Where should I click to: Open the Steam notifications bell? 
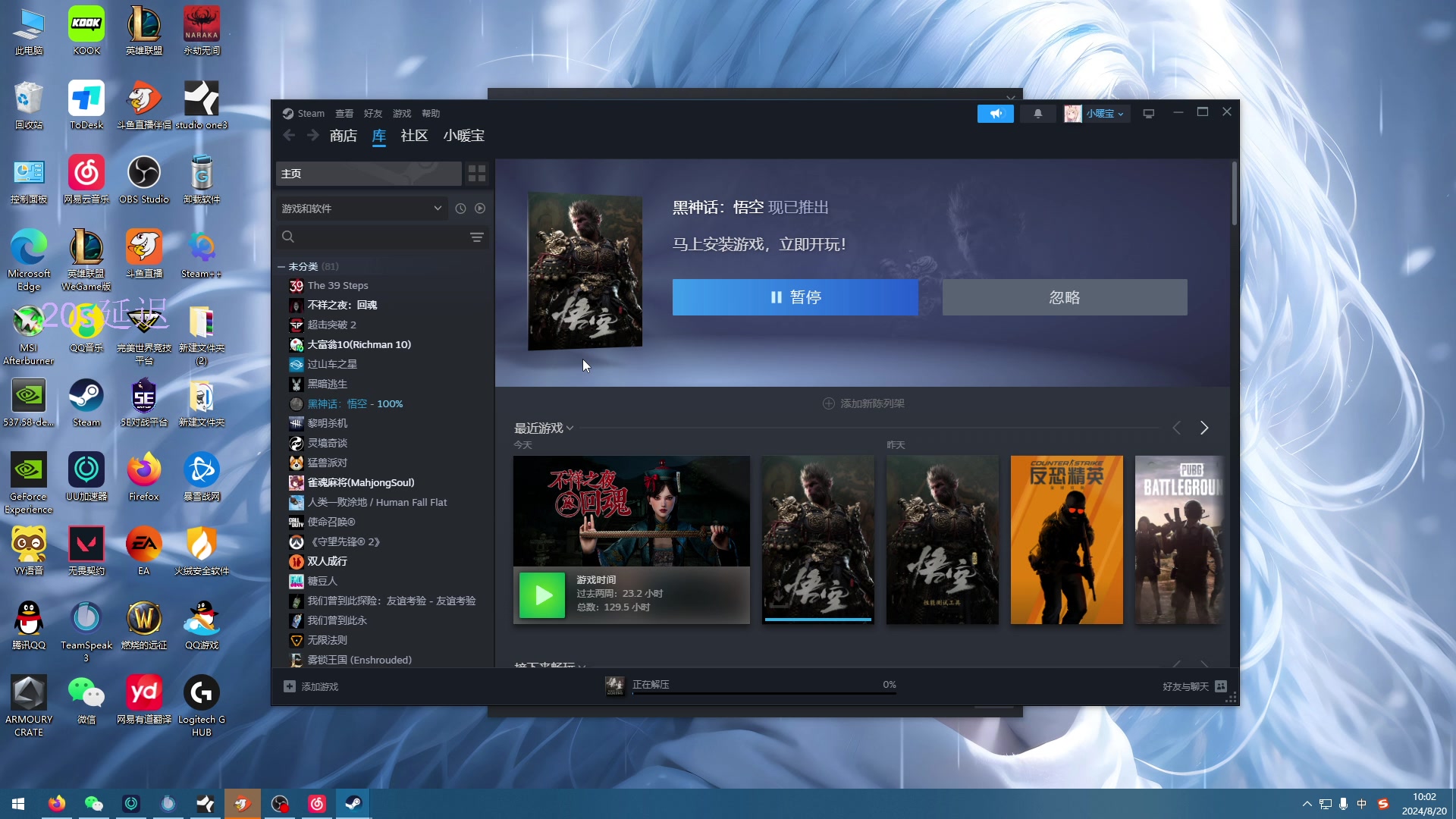click(x=1037, y=114)
